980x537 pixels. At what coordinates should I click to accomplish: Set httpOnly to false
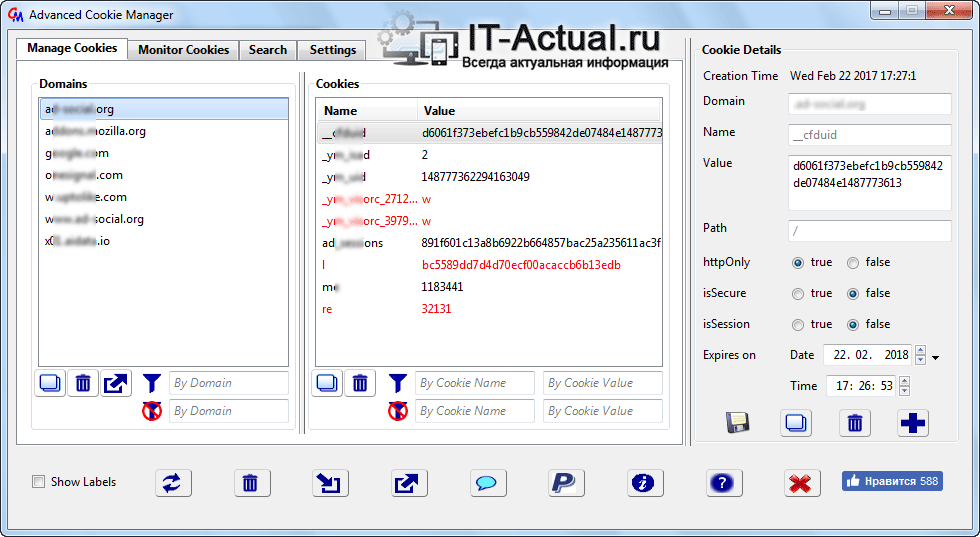pos(852,263)
